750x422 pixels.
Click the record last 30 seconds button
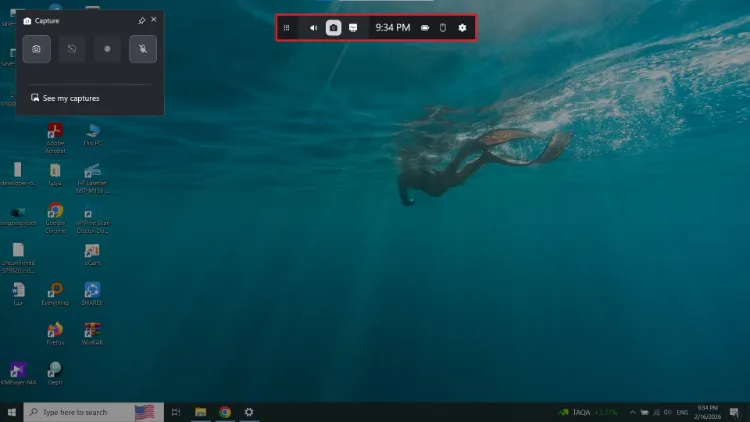click(72, 49)
